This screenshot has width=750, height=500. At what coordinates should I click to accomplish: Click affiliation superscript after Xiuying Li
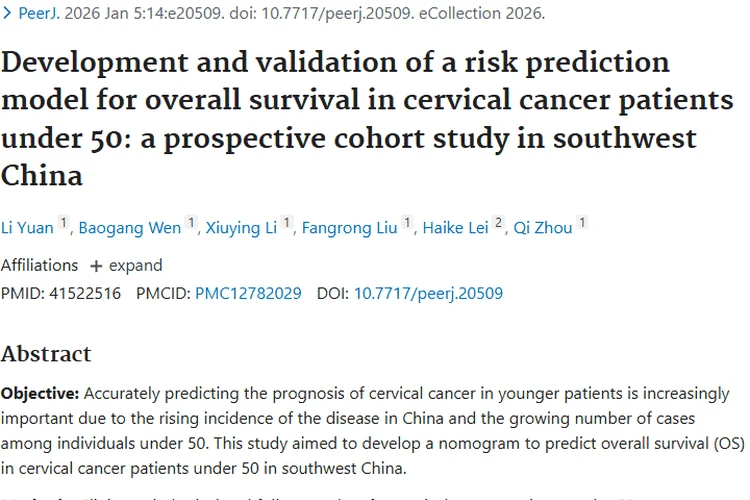coord(287,223)
